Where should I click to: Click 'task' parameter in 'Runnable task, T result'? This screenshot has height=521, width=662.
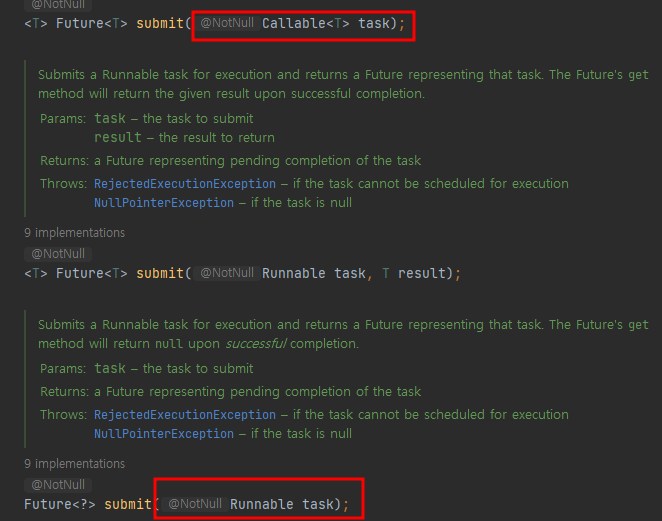(x=350, y=273)
